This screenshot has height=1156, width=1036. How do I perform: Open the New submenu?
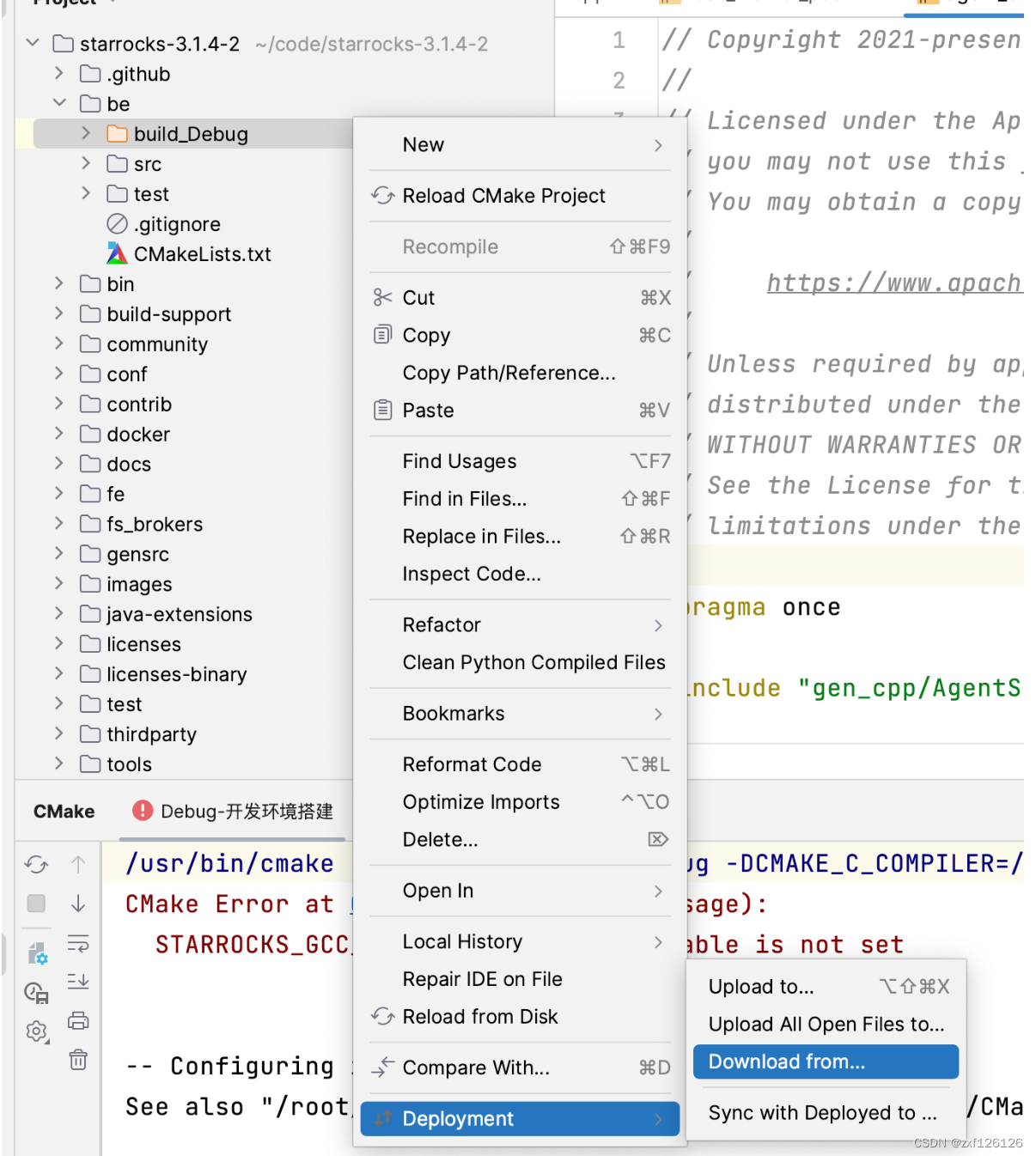click(520, 144)
